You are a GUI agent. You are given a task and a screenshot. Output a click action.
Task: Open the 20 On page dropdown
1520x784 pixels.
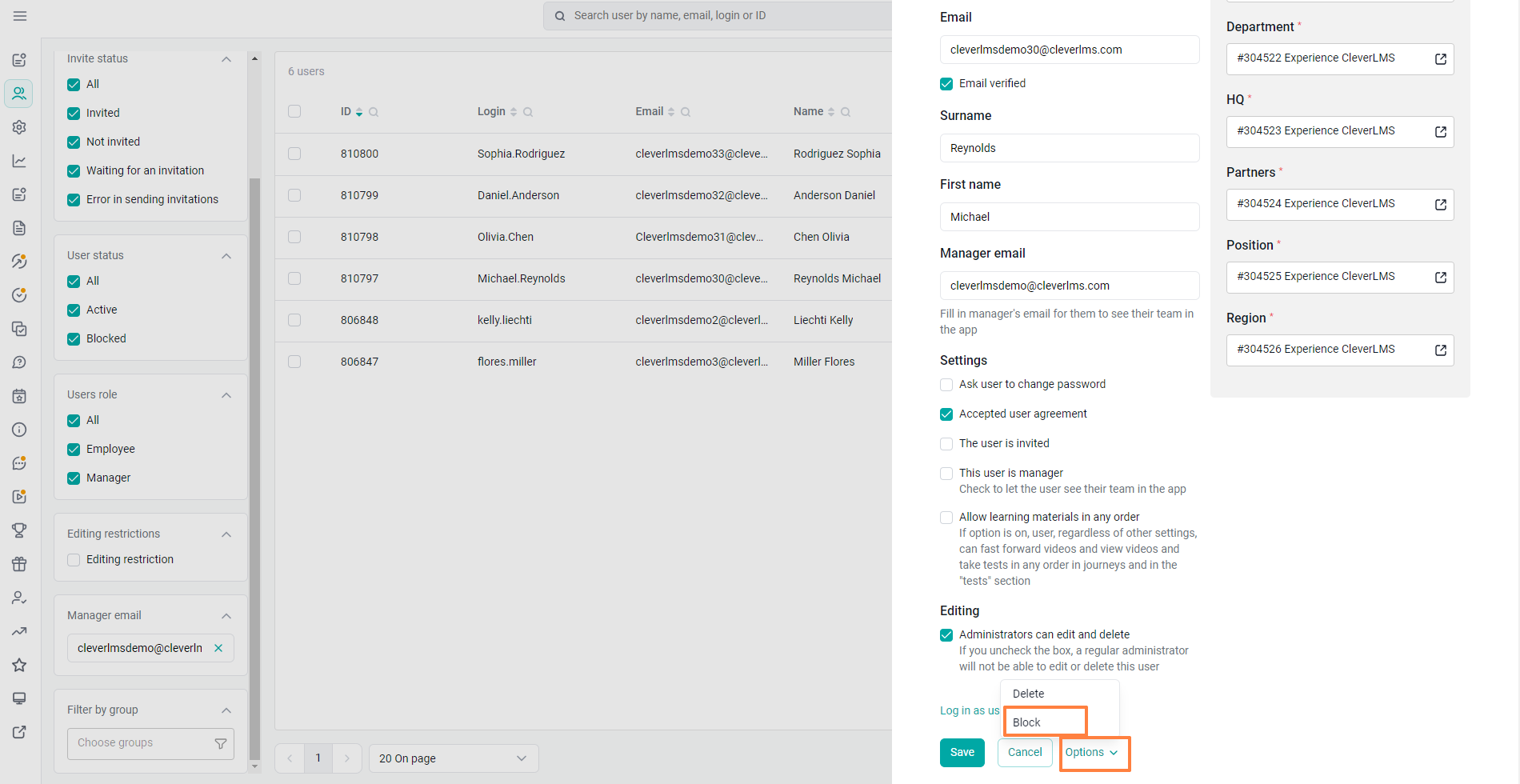pyautogui.click(x=454, y=758)
